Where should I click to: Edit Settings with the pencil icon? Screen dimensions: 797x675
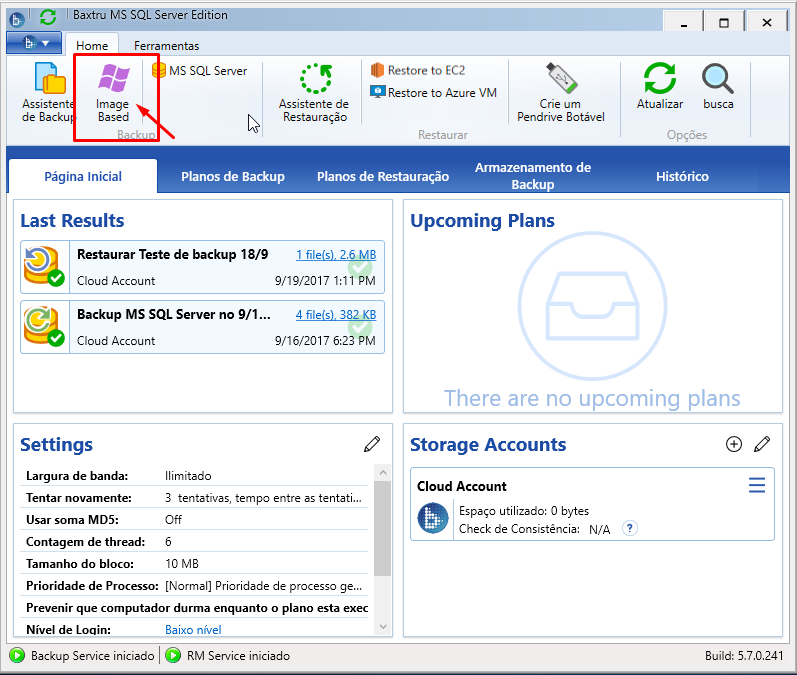tap(372, 444)
